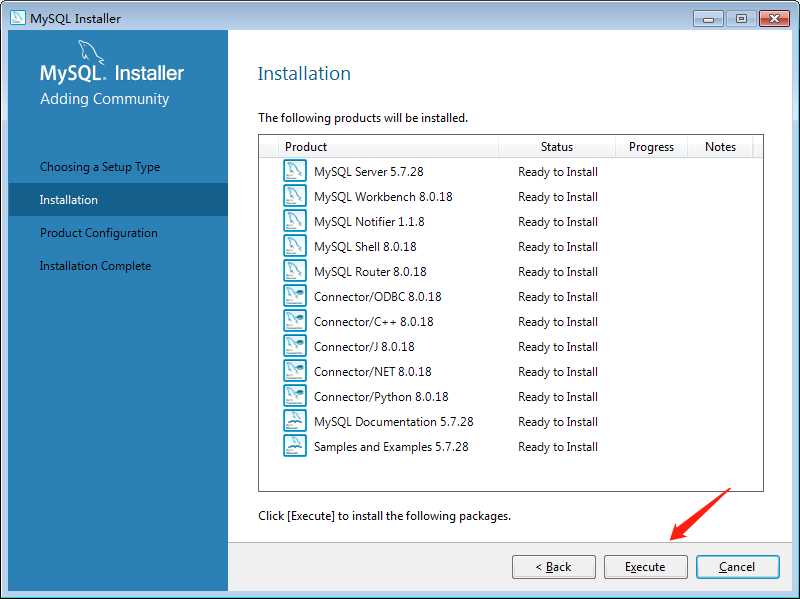
Task: Maximize the MySQL Installer window
Action: click(741, 19)
